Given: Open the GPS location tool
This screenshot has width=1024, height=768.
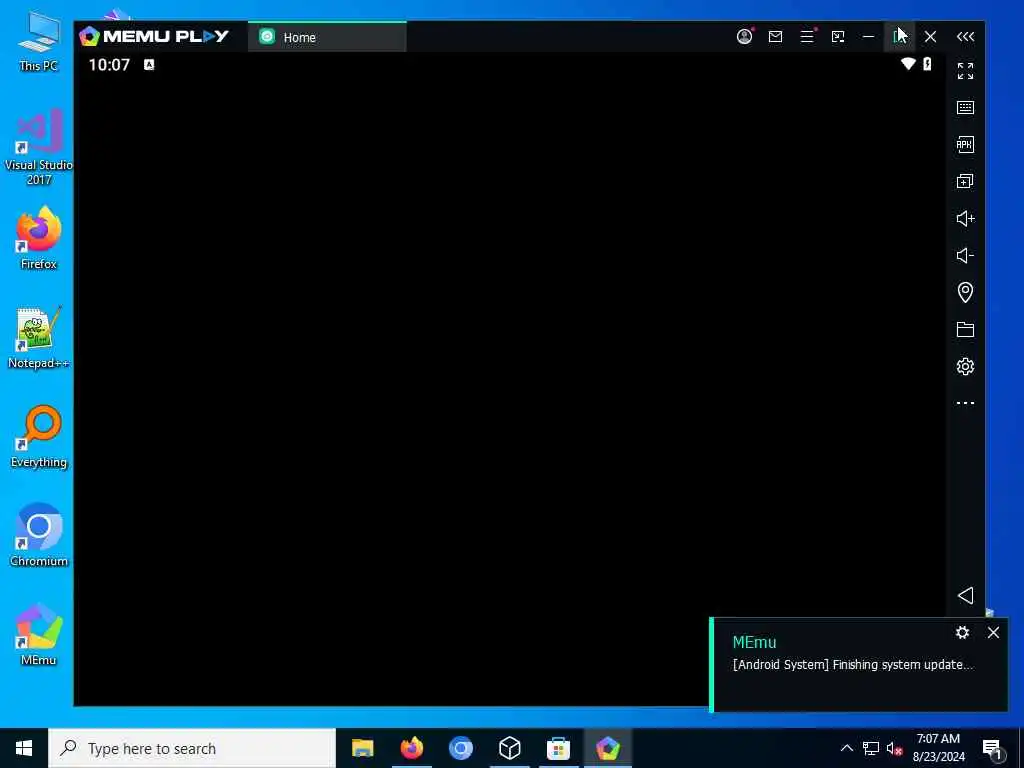Looking at the screenshot, I should tap(965, 292).
